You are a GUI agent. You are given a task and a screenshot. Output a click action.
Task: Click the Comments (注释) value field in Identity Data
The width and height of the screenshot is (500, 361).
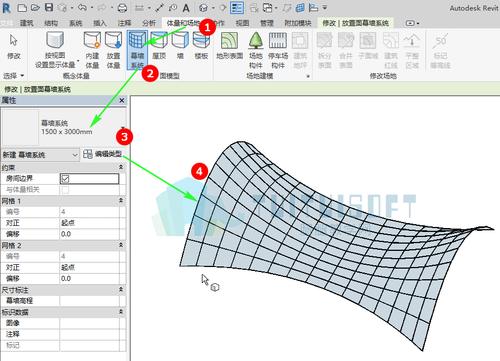89,334
